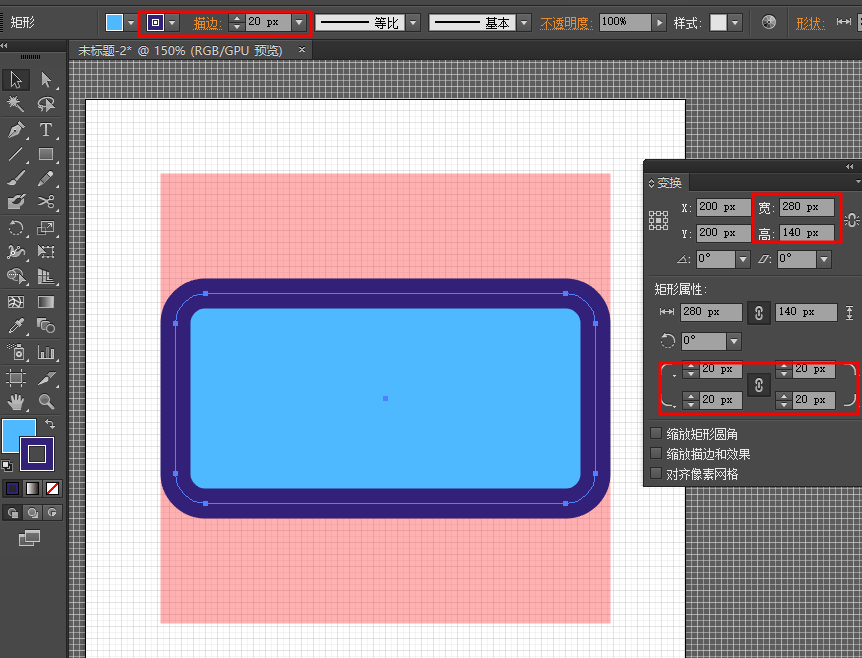Open opacity slider arrow
This screenshot has width=862, height=658.
659,23
